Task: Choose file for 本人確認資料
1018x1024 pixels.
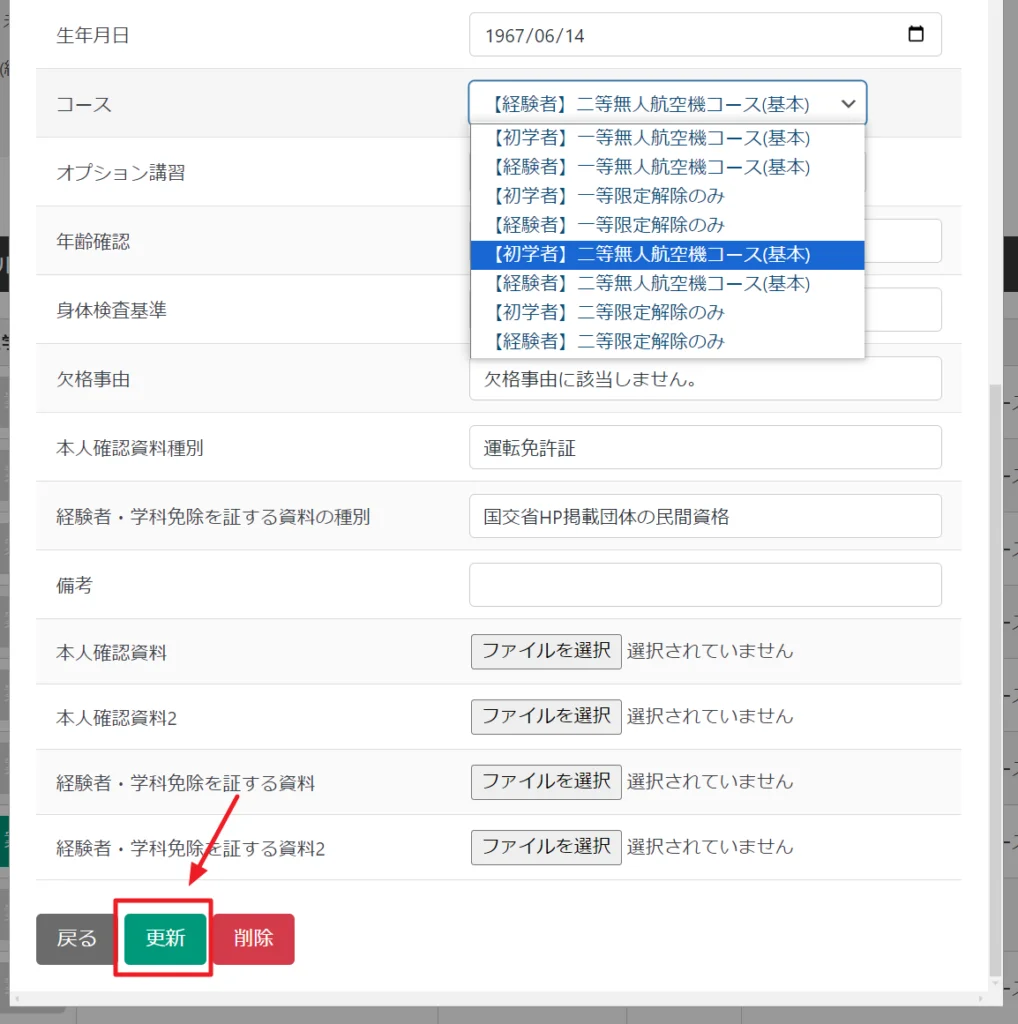Action: pyautogui.click(x=546, y=651)
